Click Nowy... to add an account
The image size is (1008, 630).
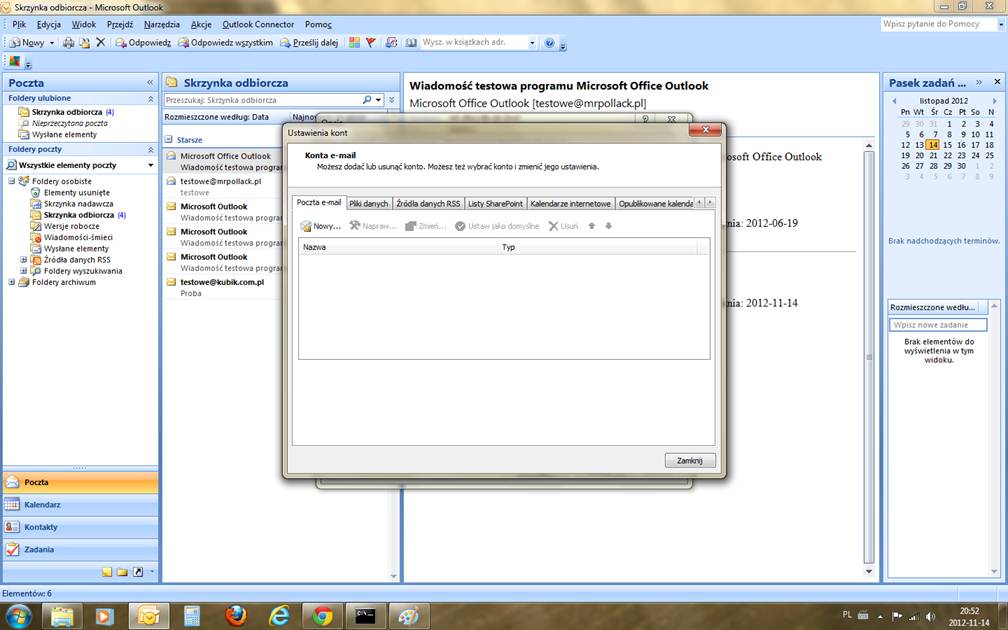321,226
